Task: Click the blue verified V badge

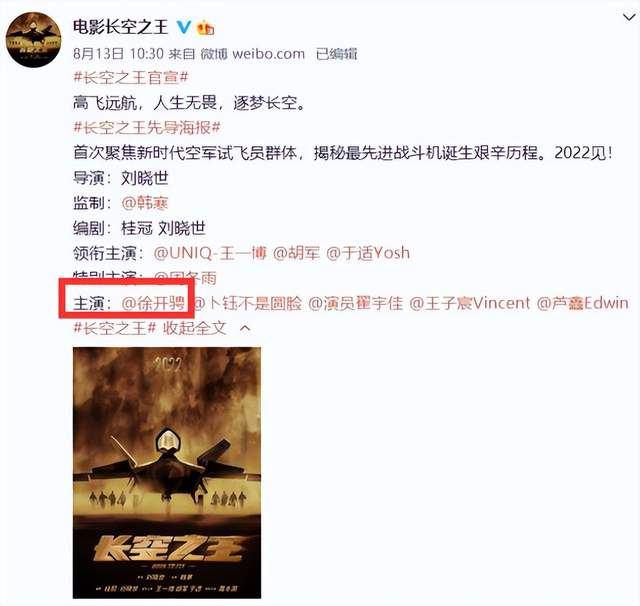Action: point(184,27)
